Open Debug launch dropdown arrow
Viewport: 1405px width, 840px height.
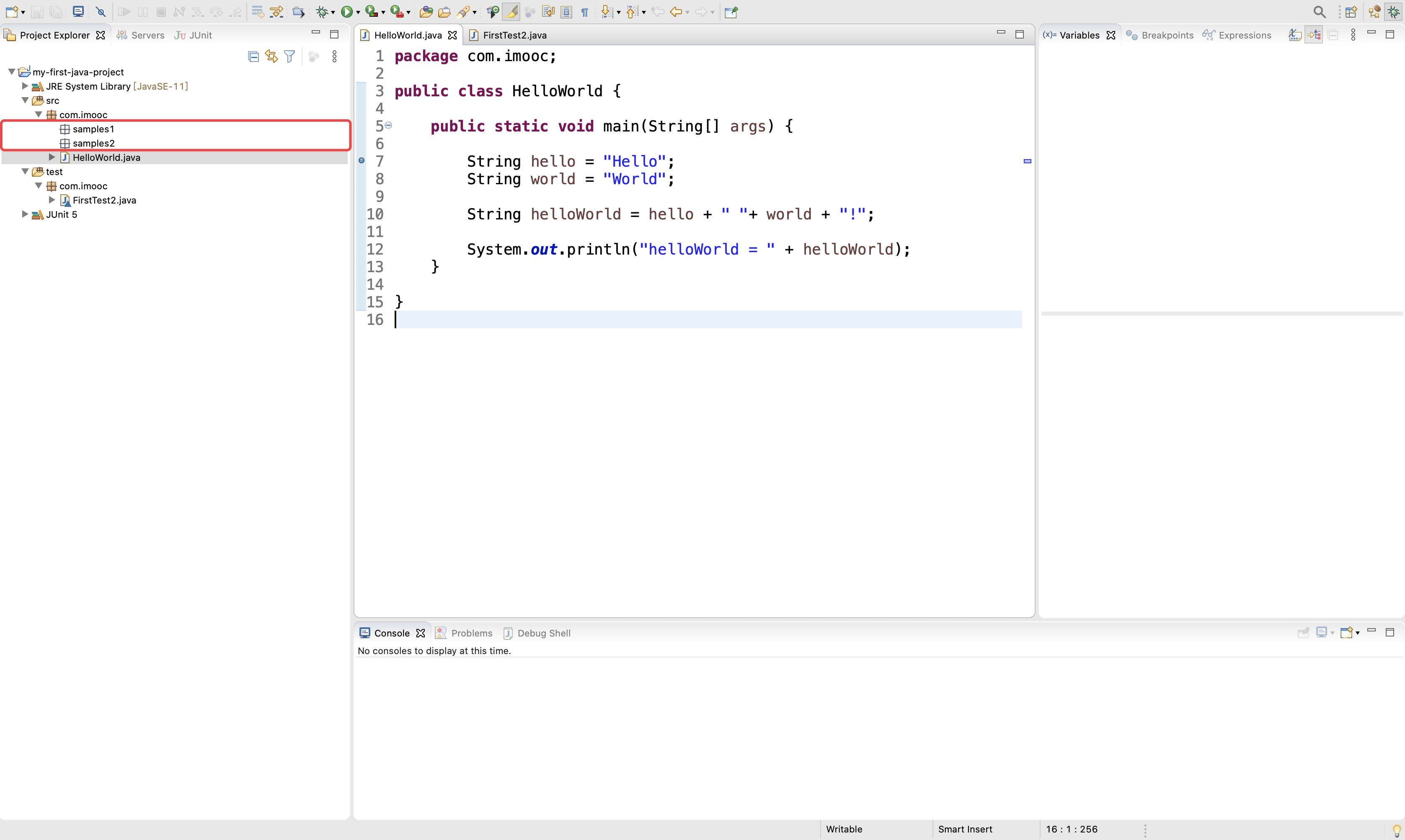click(x=333, y=13)
